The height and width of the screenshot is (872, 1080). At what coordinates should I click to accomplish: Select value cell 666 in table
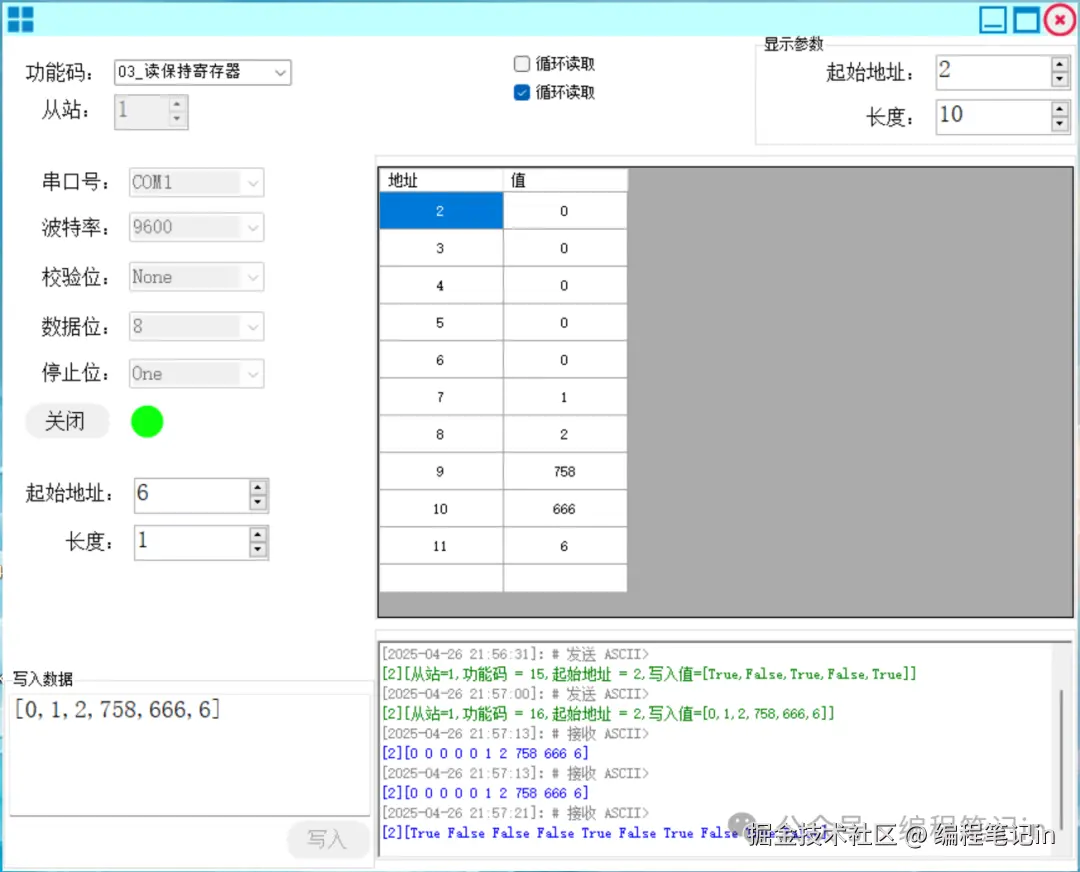click(x=565, y=508)
